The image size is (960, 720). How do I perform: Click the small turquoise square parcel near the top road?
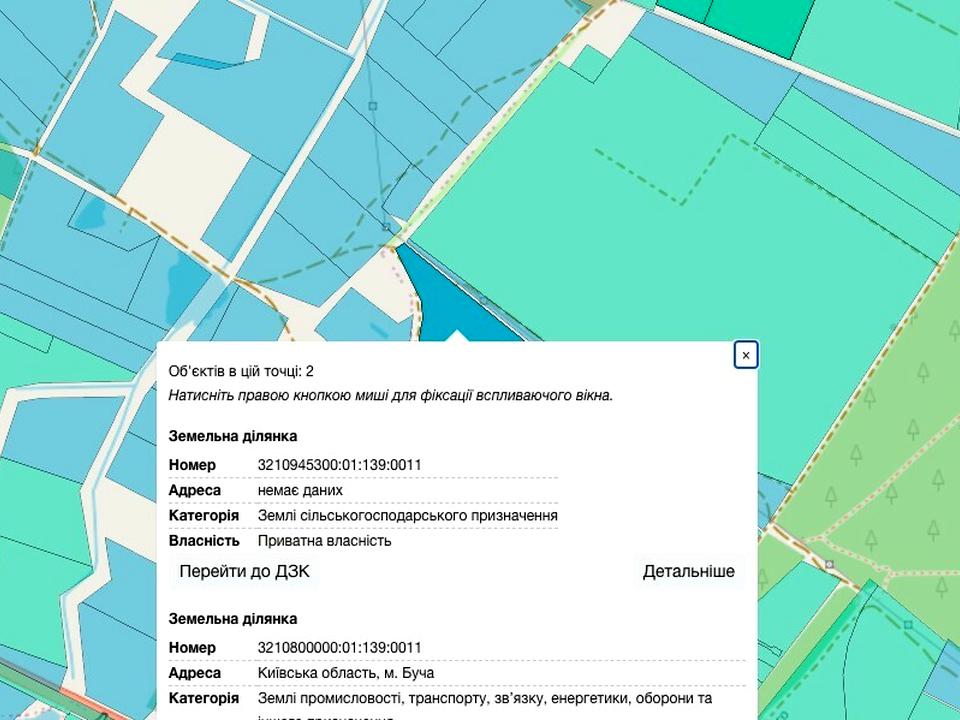tap(592, 64)
